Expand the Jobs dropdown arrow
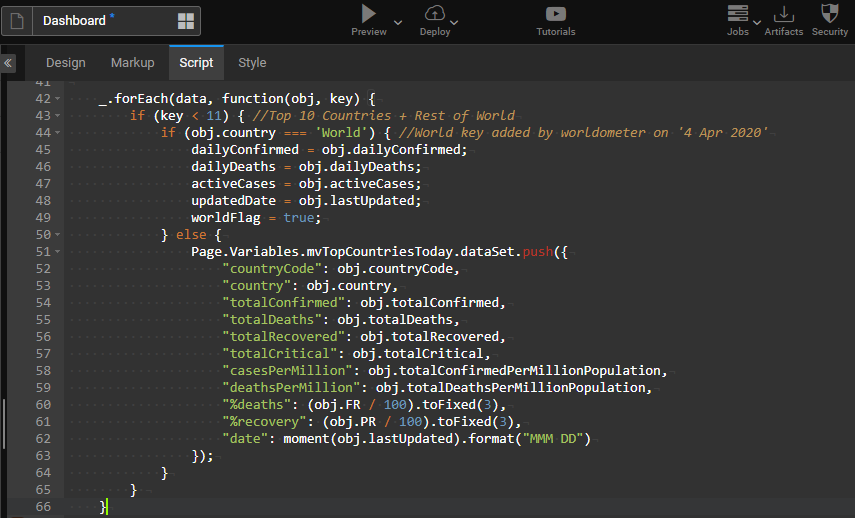Screen dimensions: 855x518 [x=757, y=21]
